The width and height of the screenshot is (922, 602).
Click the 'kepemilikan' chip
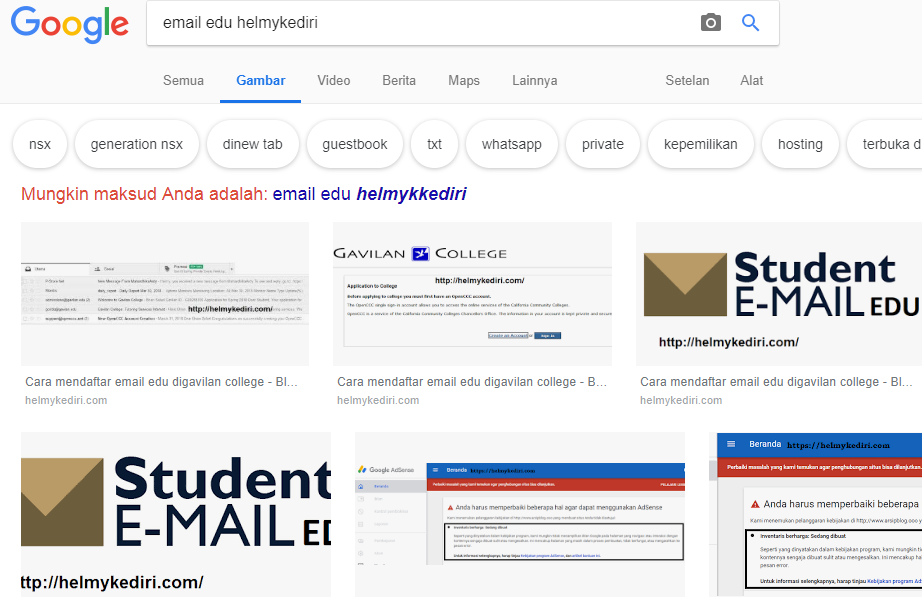click(700, 144)
